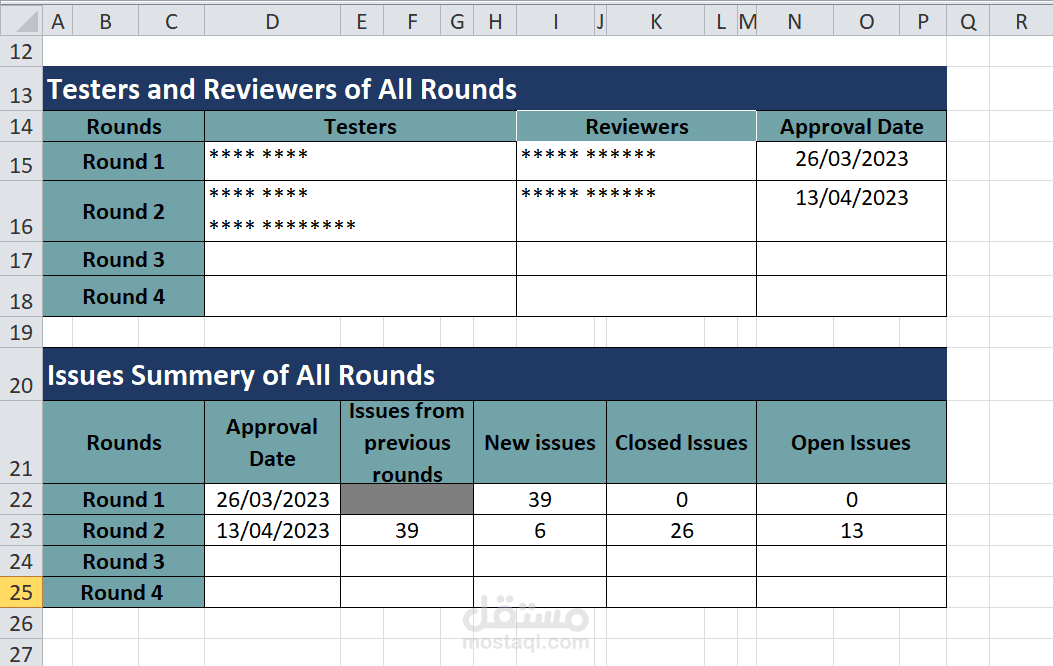
Task: Click 'New issues' header cell
Action: coord(540,442)
